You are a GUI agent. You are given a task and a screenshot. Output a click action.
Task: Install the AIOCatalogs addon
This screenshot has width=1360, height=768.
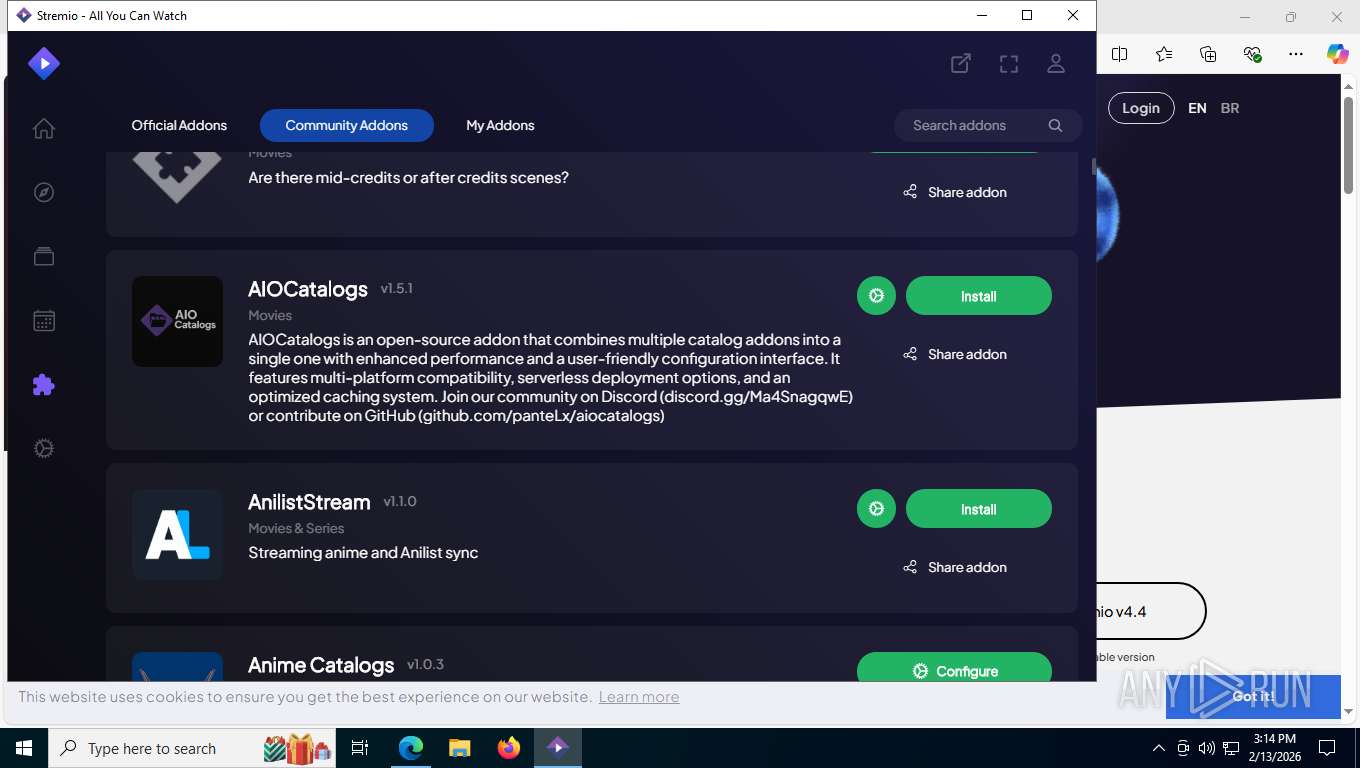pos(979,296)
